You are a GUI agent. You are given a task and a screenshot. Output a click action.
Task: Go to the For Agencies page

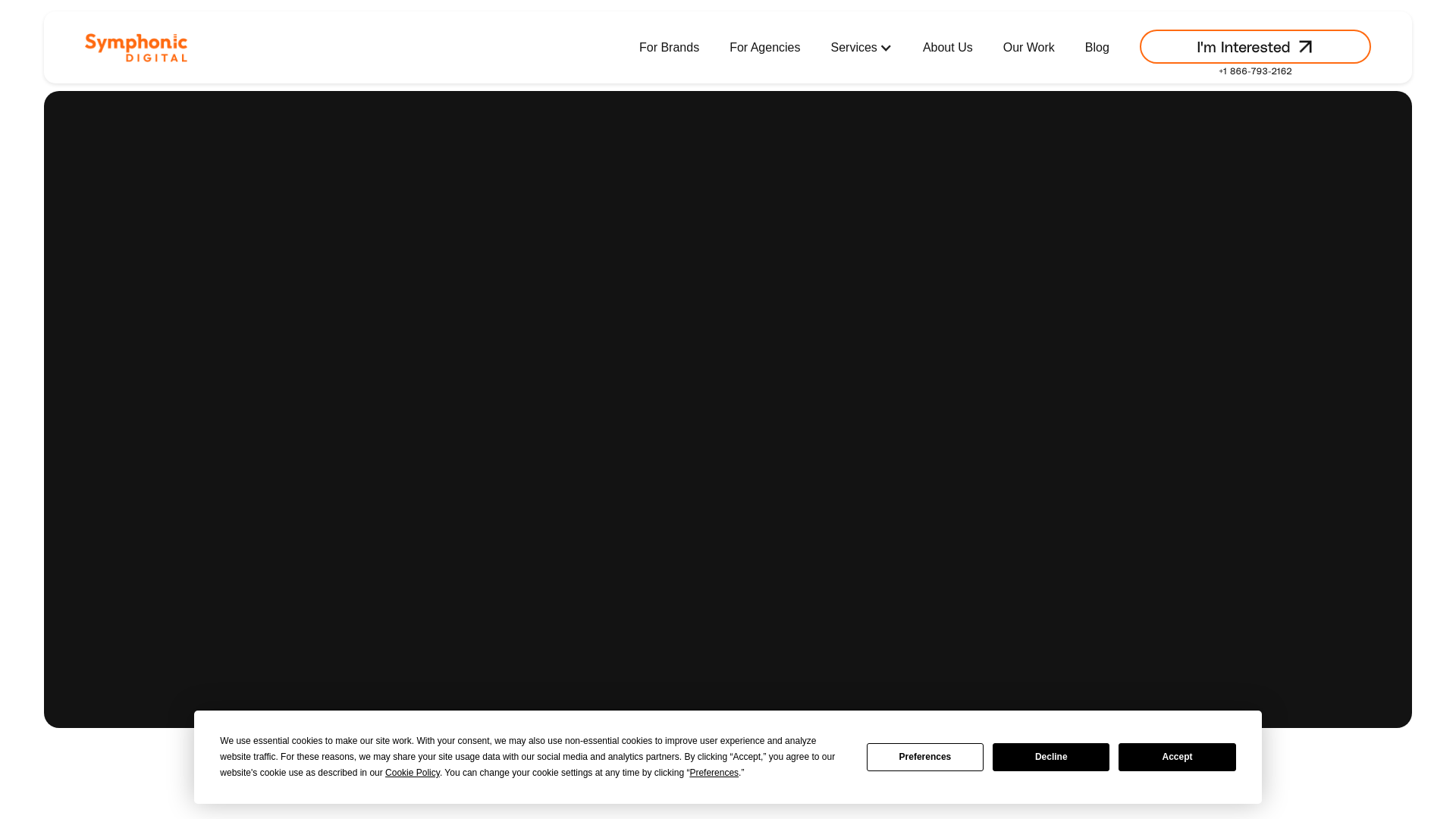click(x=764, y=47)
